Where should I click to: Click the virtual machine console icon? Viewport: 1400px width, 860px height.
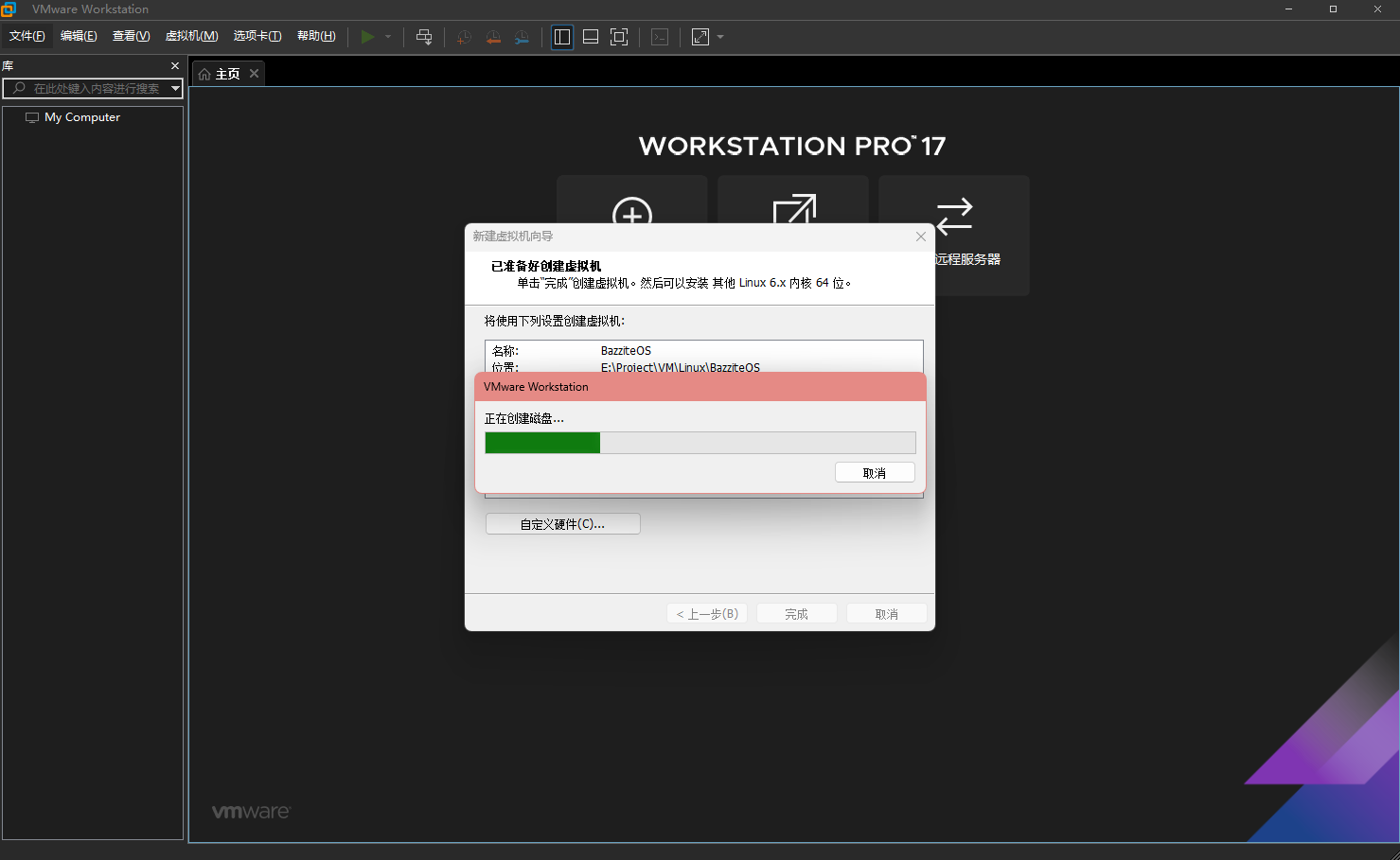[660, 37]
